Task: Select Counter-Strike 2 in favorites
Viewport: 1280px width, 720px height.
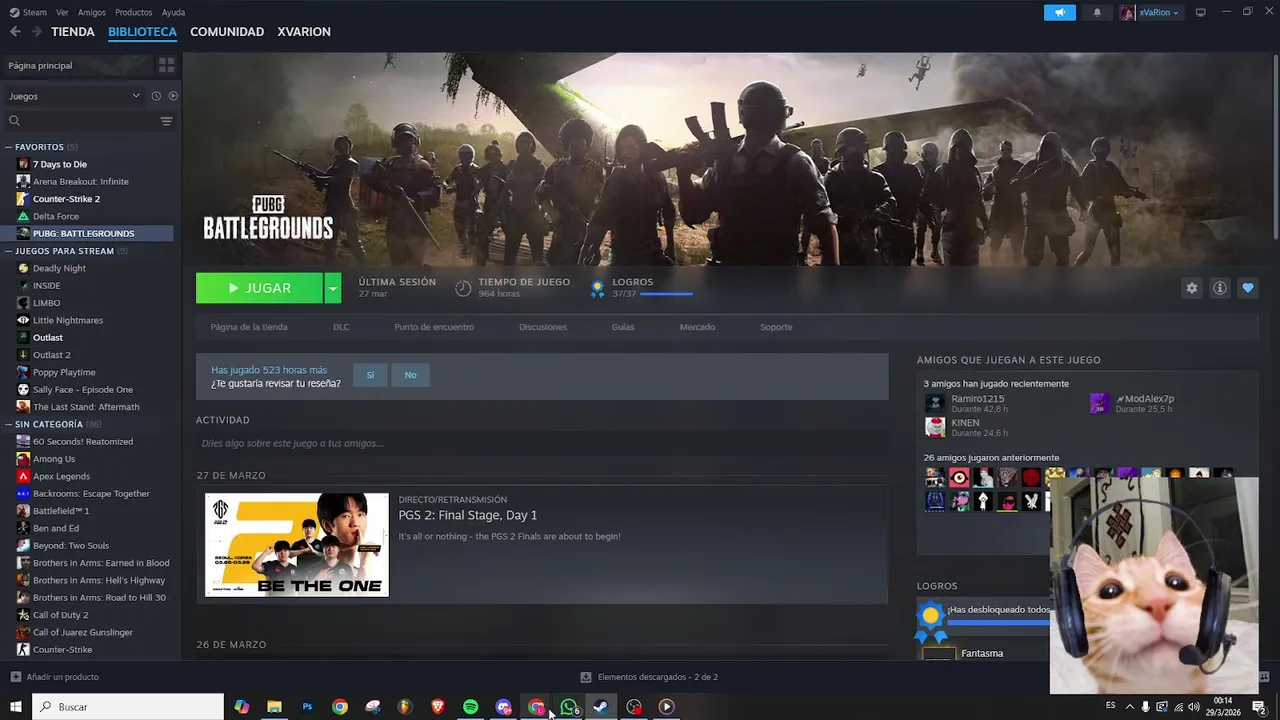Action: click(x=66, y=199)
